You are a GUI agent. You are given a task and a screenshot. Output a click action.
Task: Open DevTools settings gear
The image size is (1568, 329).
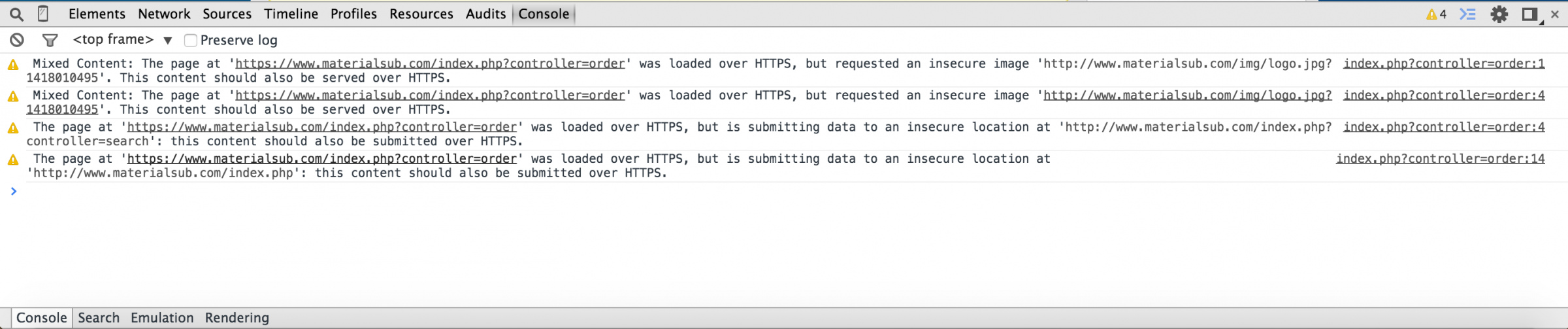1499,14
